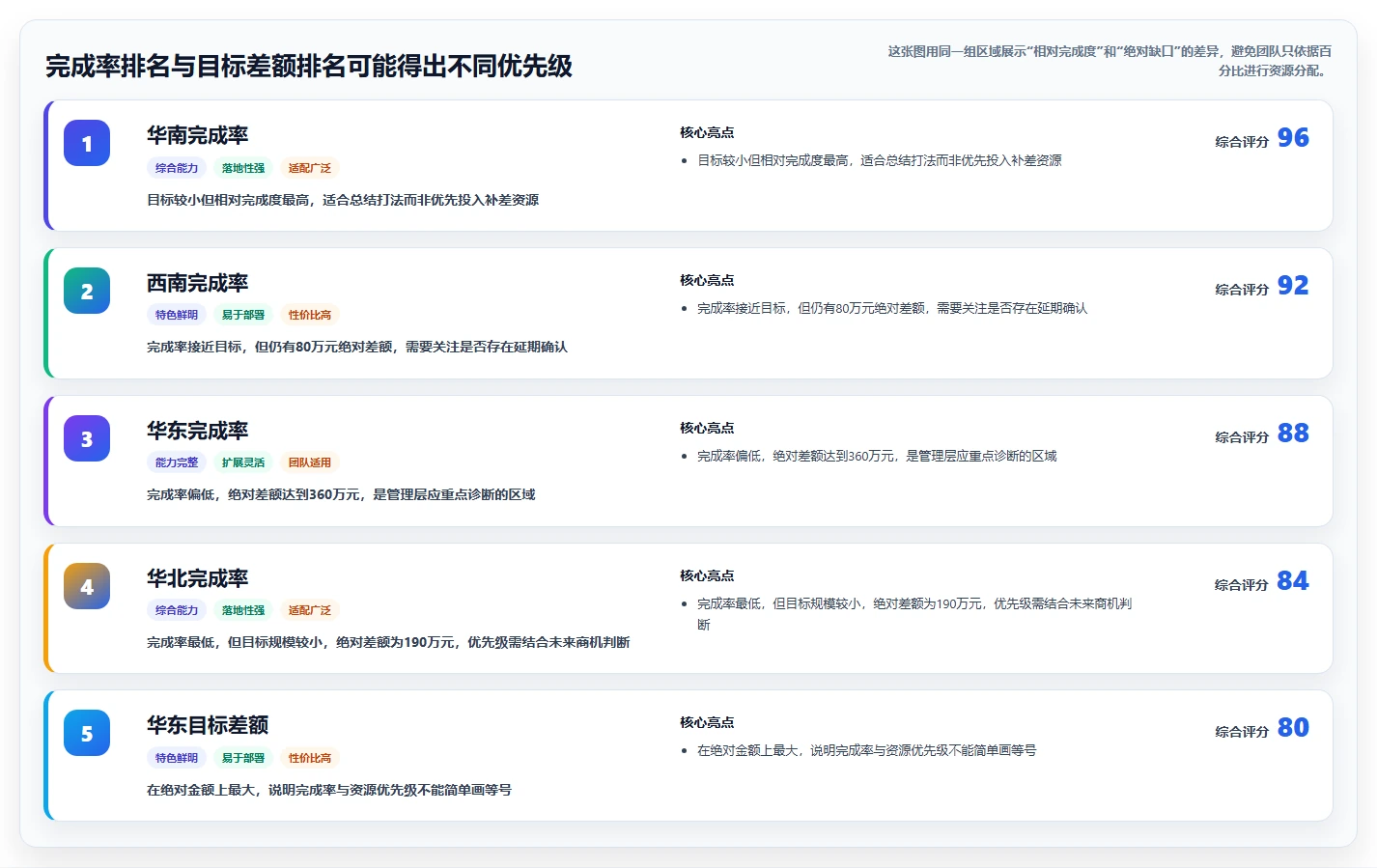The width and height of the screenshot is (1377, 868).
Task: Click 综合评分 label in the 西南完成率 card
Action: tap(1242, 290)
